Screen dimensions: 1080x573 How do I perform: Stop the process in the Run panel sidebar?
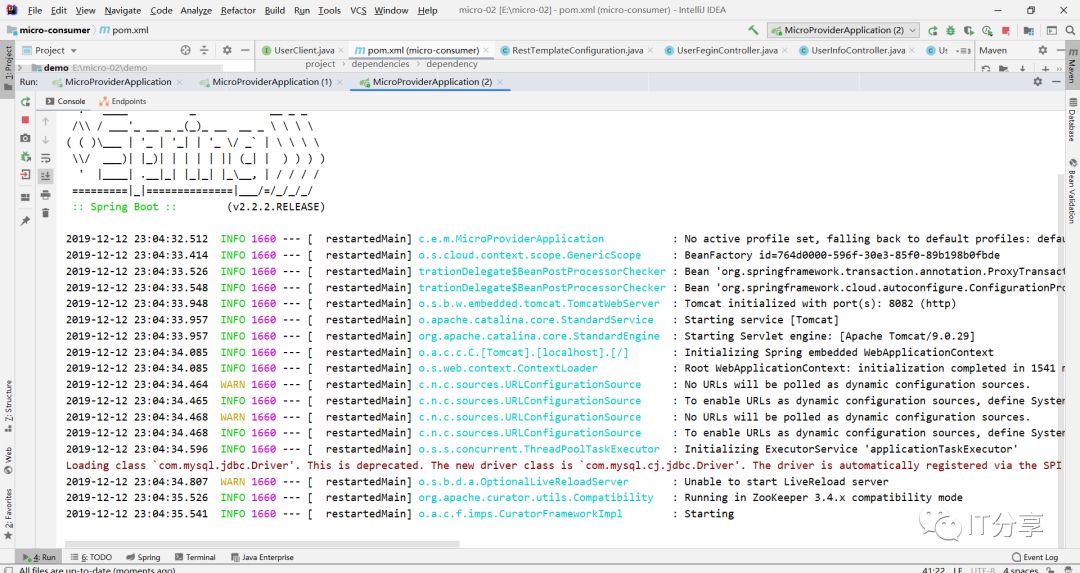click(25, 120)
